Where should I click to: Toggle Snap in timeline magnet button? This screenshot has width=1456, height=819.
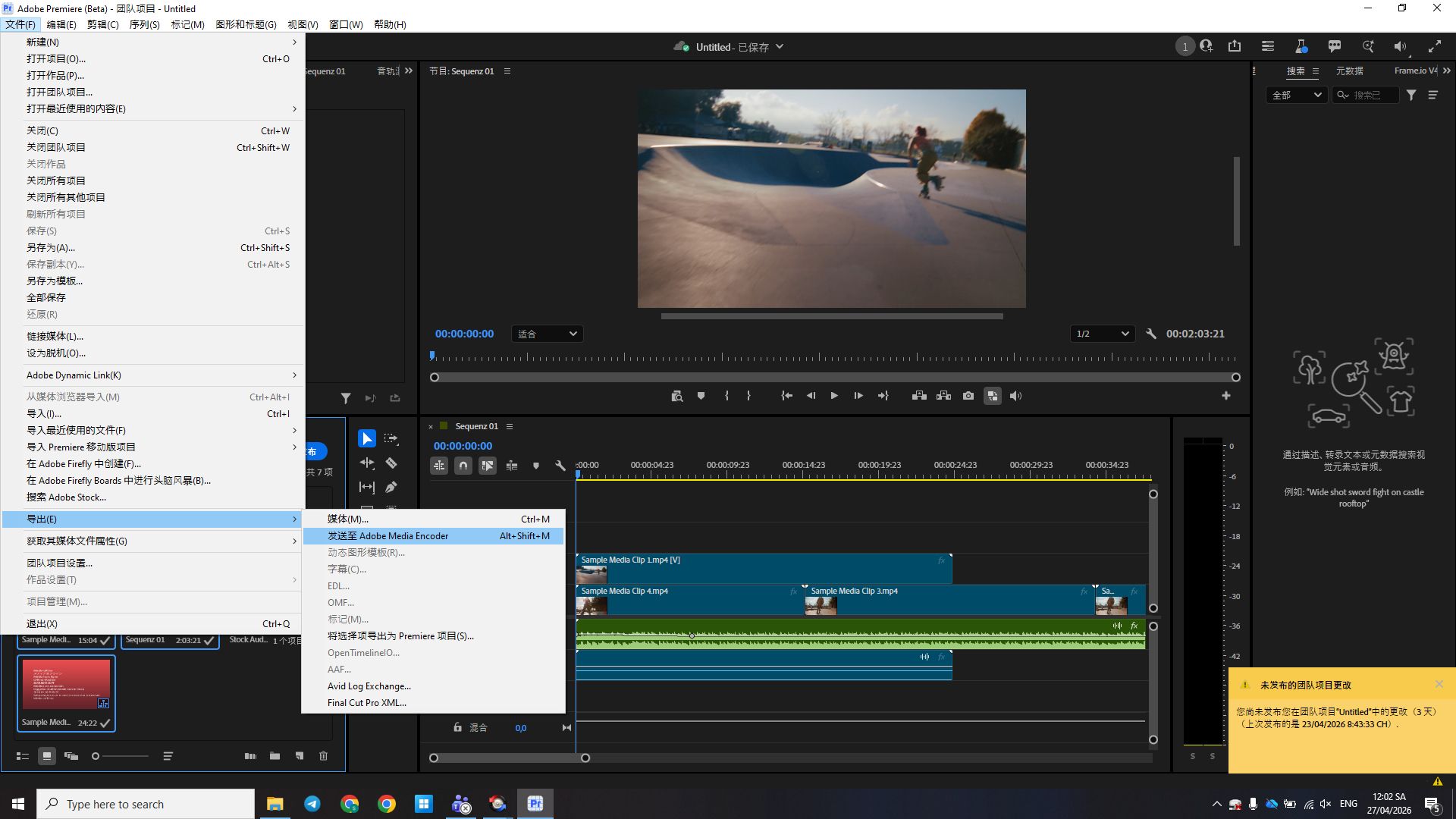[463, 466]
